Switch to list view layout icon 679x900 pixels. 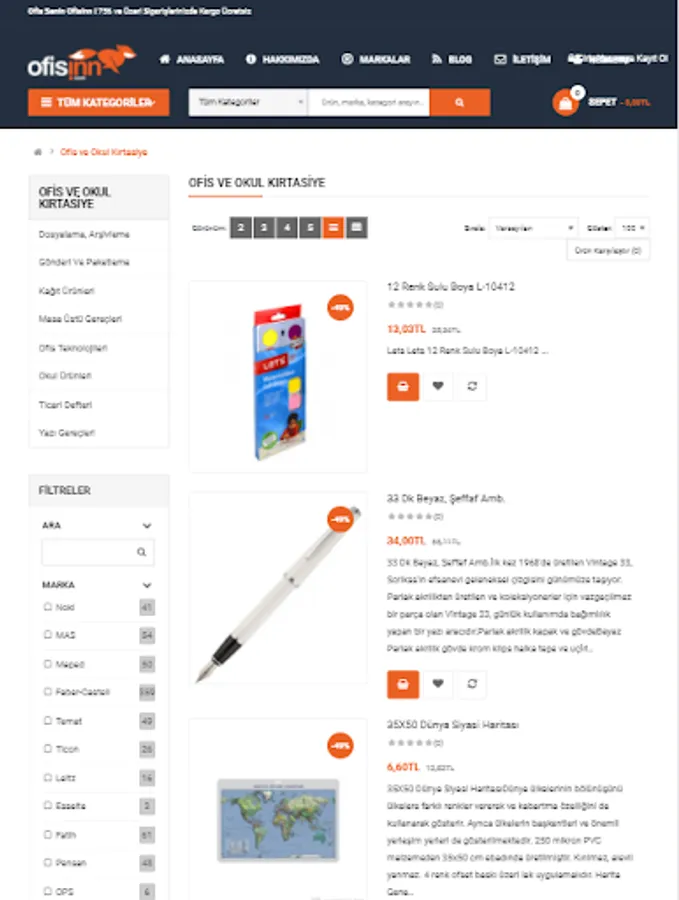click(333, 228)
